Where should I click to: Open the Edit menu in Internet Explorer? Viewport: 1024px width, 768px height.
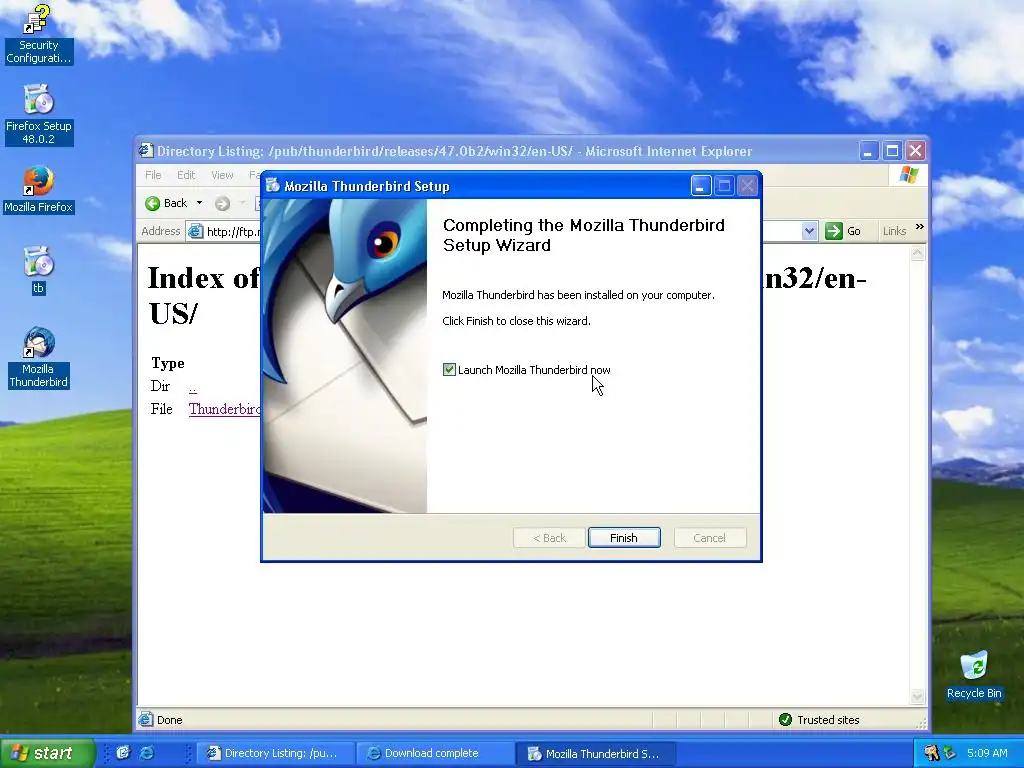[x=186, y=175]
